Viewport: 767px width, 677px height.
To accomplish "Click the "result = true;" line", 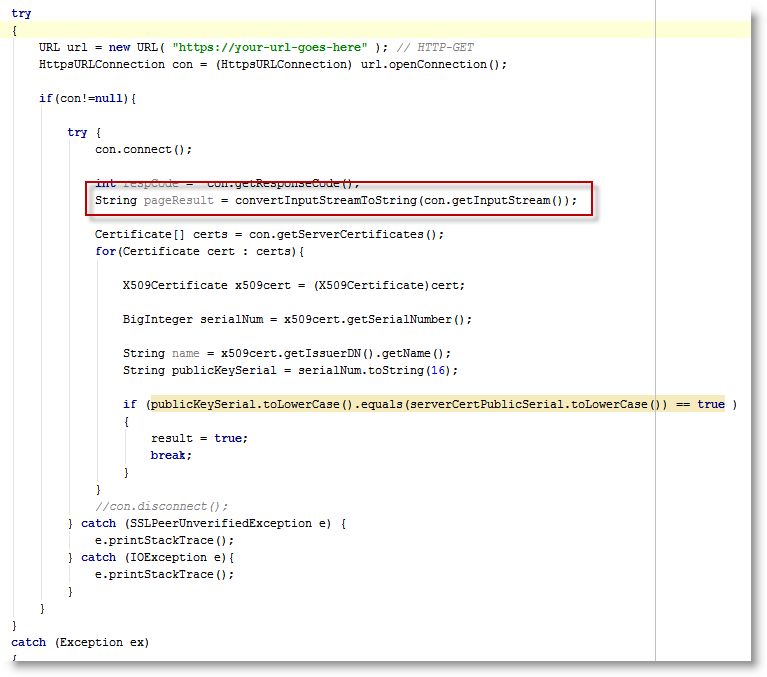I will (200, 438).
